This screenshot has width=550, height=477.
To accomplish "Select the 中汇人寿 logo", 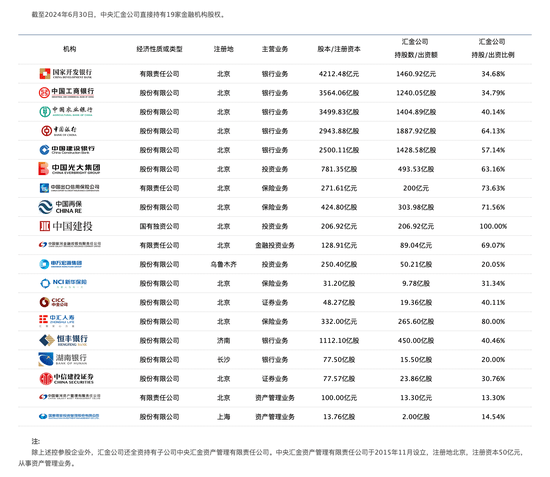I will pos(56,321).
